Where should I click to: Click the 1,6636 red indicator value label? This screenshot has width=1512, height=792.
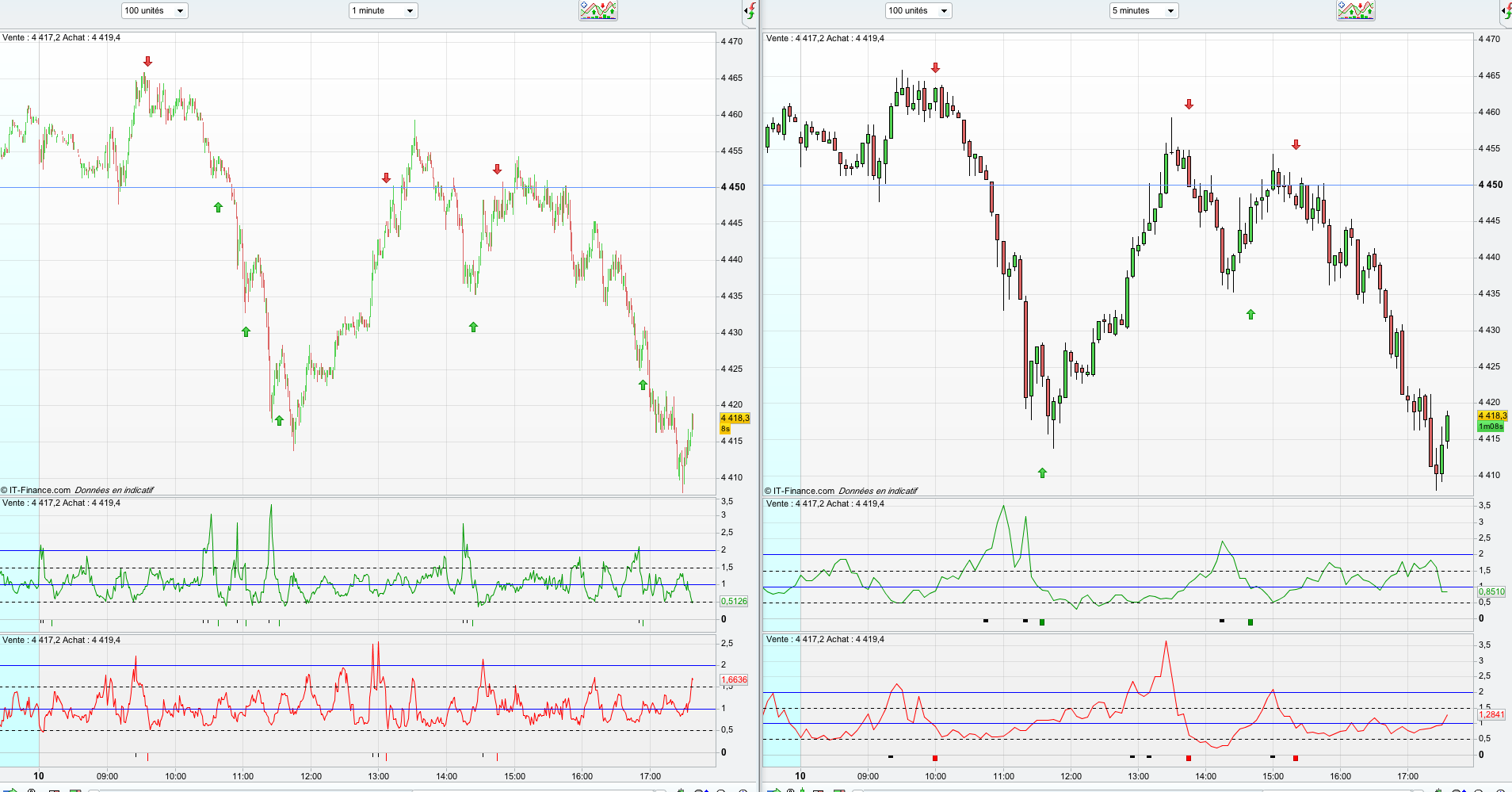point(734,679)
